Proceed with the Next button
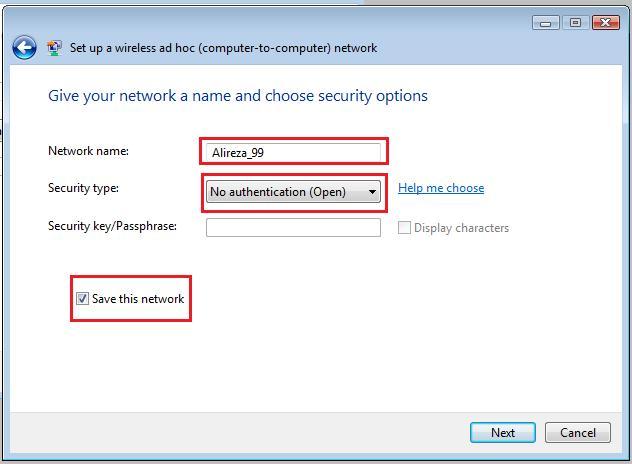Screen dimensions: 632x464 click(503, 433)
